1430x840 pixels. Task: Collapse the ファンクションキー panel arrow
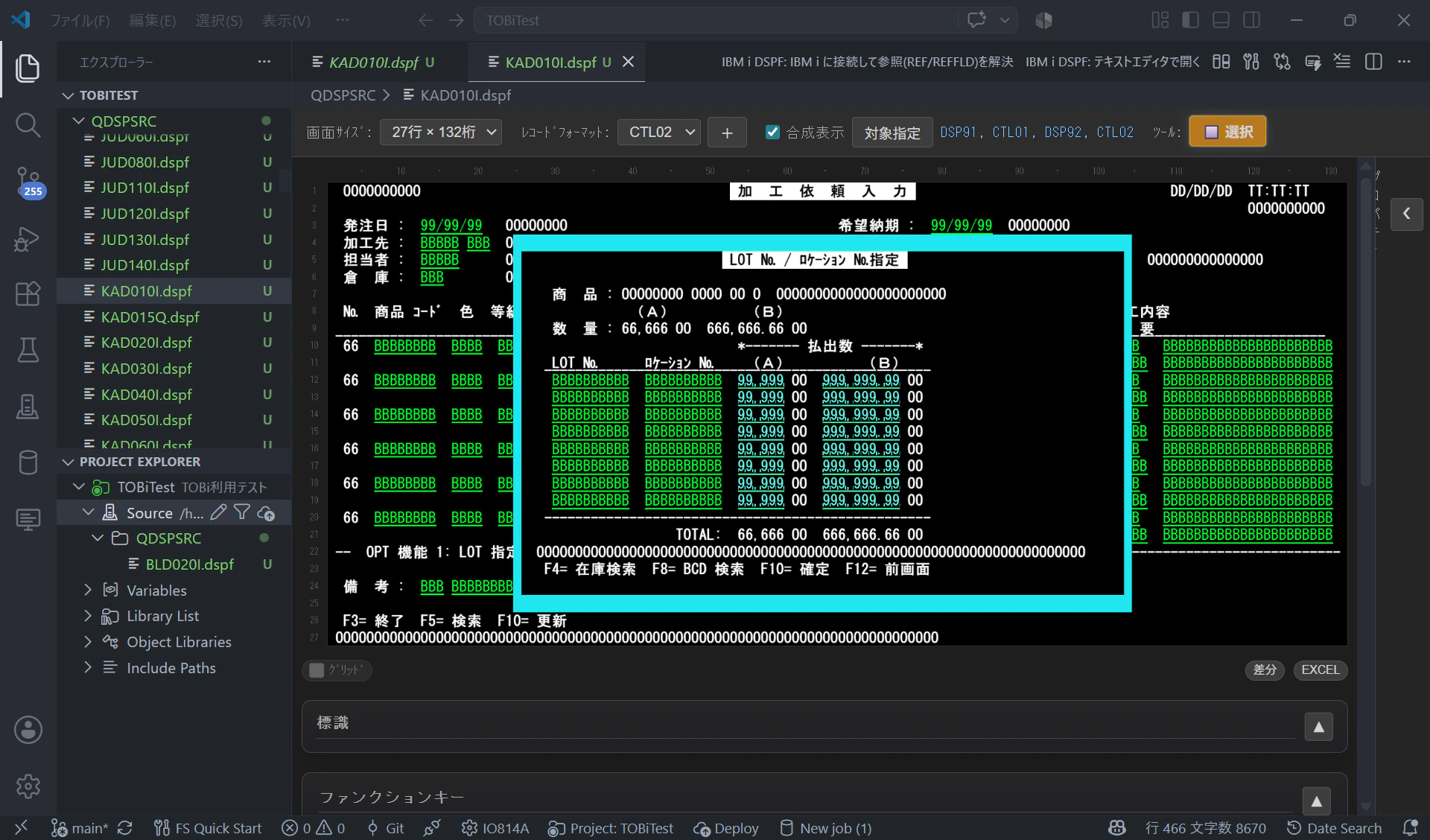click(x=1316, y=801)
